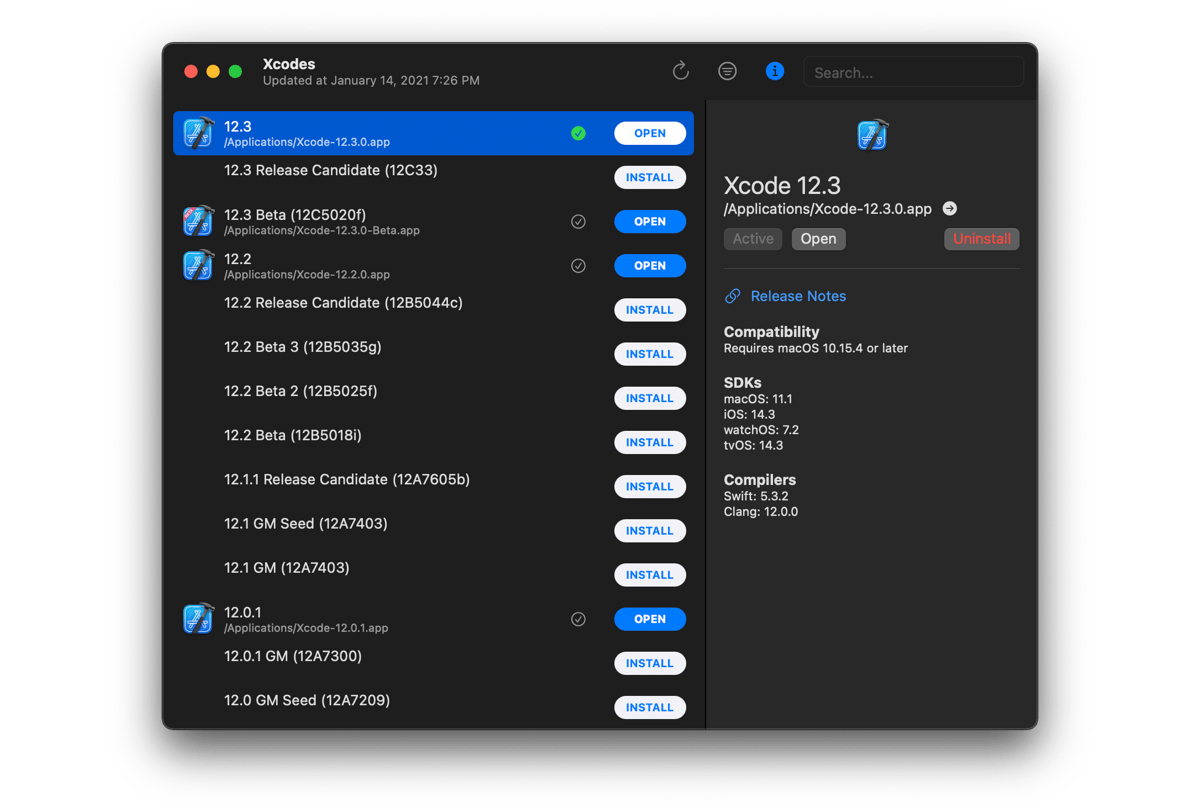Select the 12.3 Beta (12C5020f) row
This screenshot has height=812, width=1200.
coord(433,221)
